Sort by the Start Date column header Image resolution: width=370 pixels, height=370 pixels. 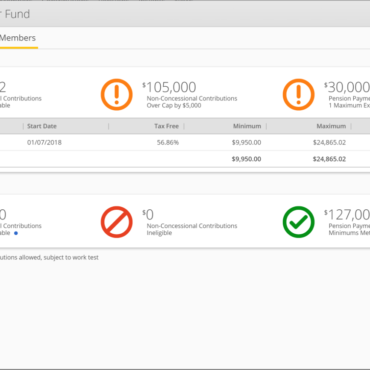pos(42,126)
